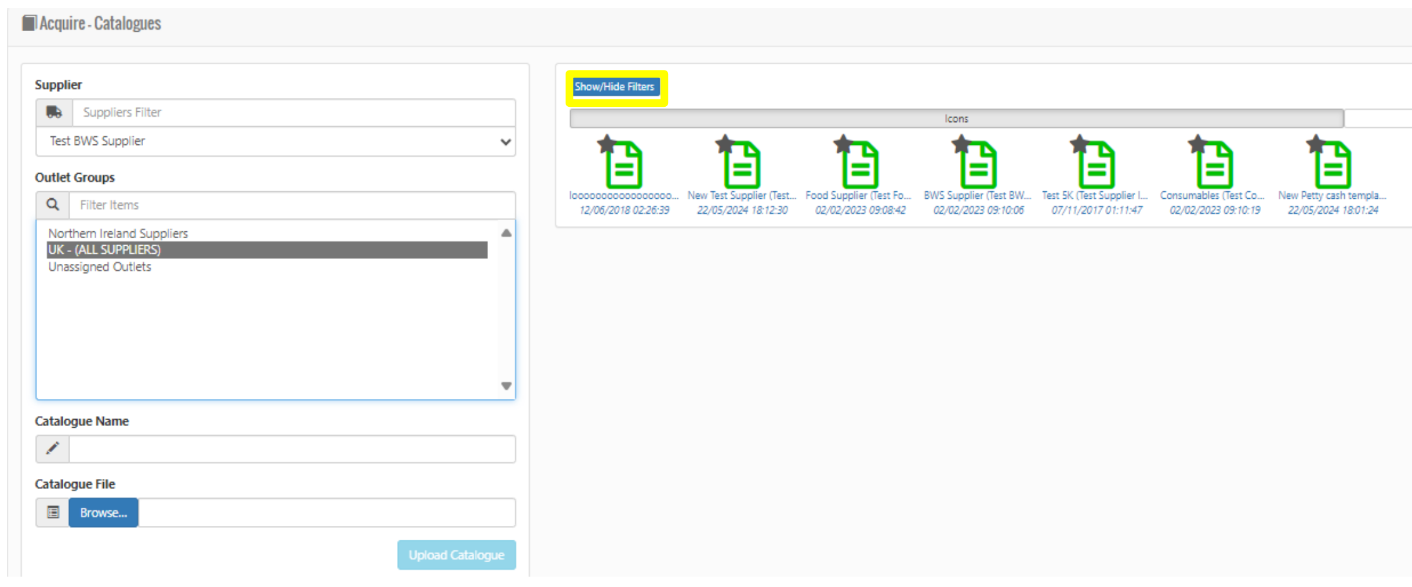Choose Unassigned Outlets in the list
Image resolution: width=1412 pixels, height=587 pixels.
pyautogui.click(x=100, y=268)
